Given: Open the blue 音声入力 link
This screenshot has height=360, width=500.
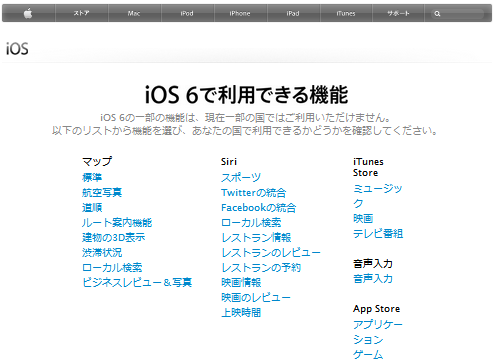Looking at the screenshot, I should click(373, 279).
